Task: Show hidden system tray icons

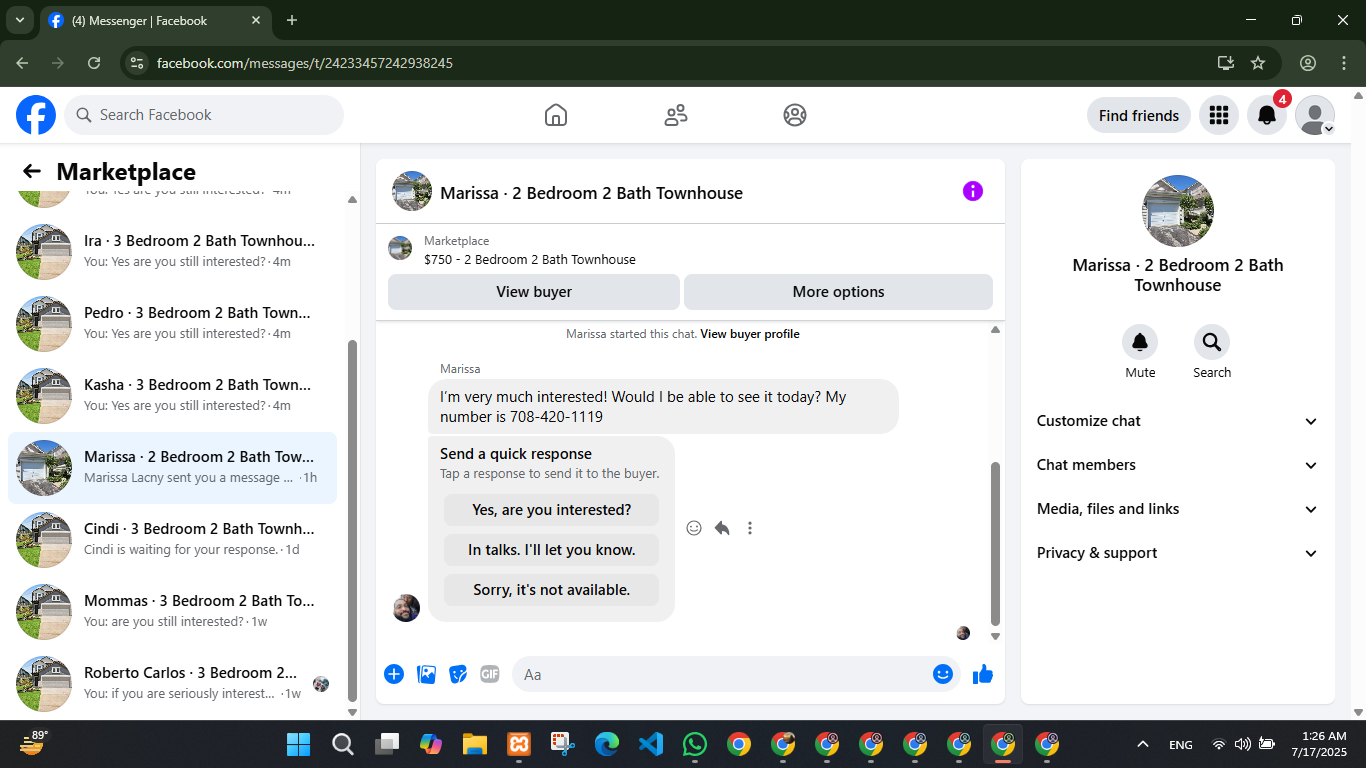Action: (x=1142, y=744)
